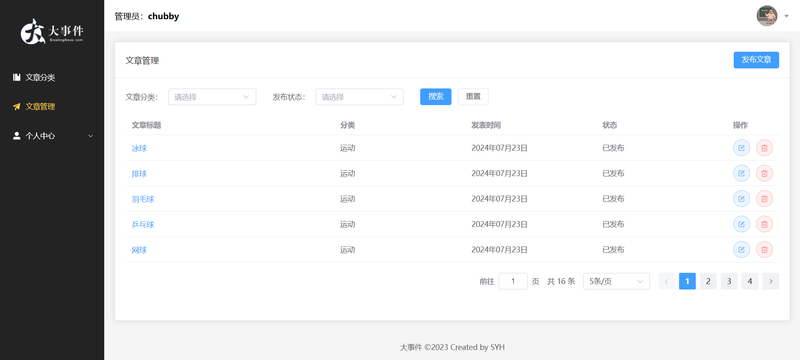Go to pagination page 2
Viewport: 800px width, 360px height.
pos(708,281)
